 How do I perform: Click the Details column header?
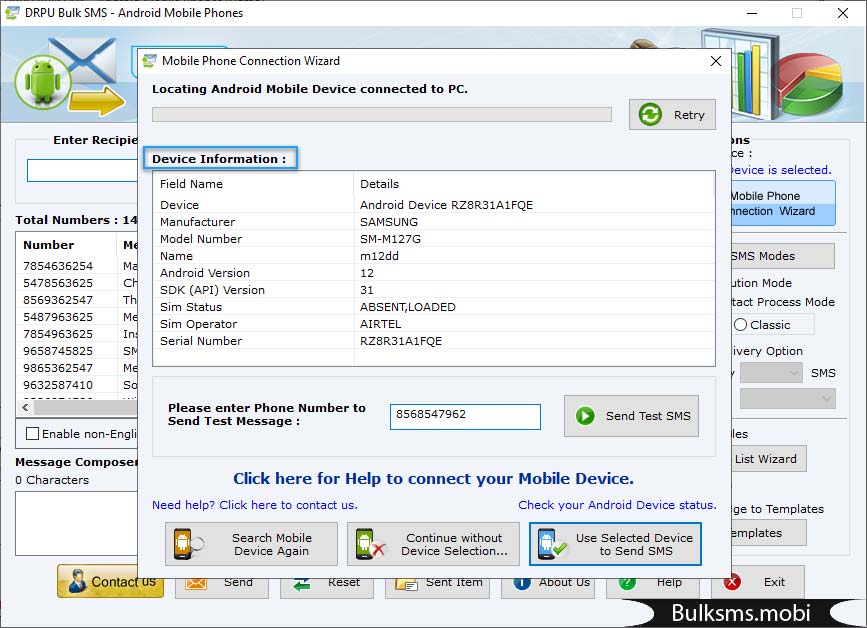point(379,184)
